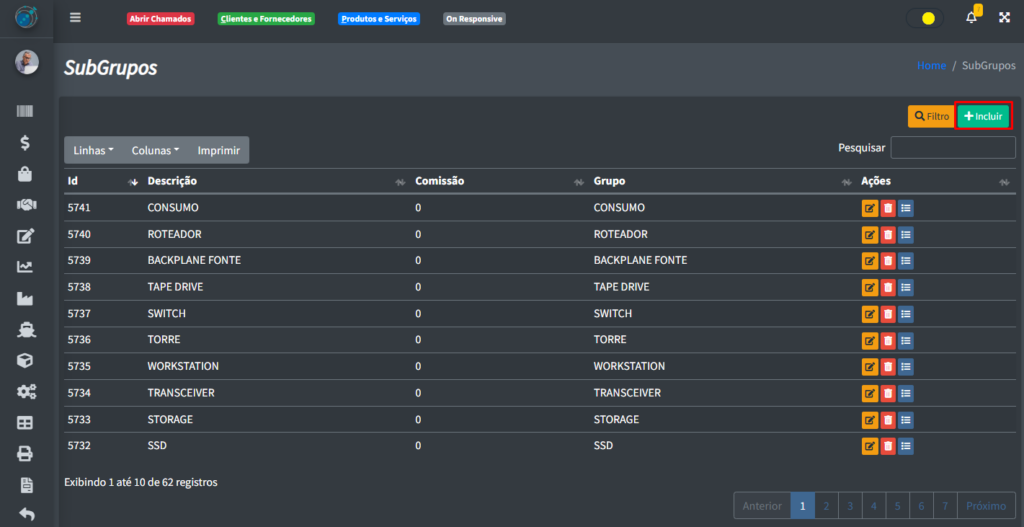The height and width of the screenshot is (527, 1024).
Task: Toggle the dark mode switch
Action: [x=924, y=18]
